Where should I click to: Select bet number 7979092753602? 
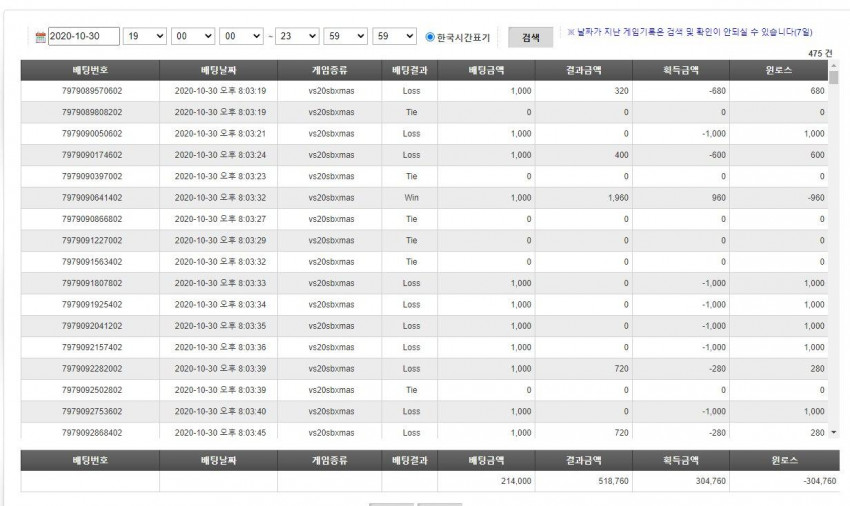click(92, 412)
